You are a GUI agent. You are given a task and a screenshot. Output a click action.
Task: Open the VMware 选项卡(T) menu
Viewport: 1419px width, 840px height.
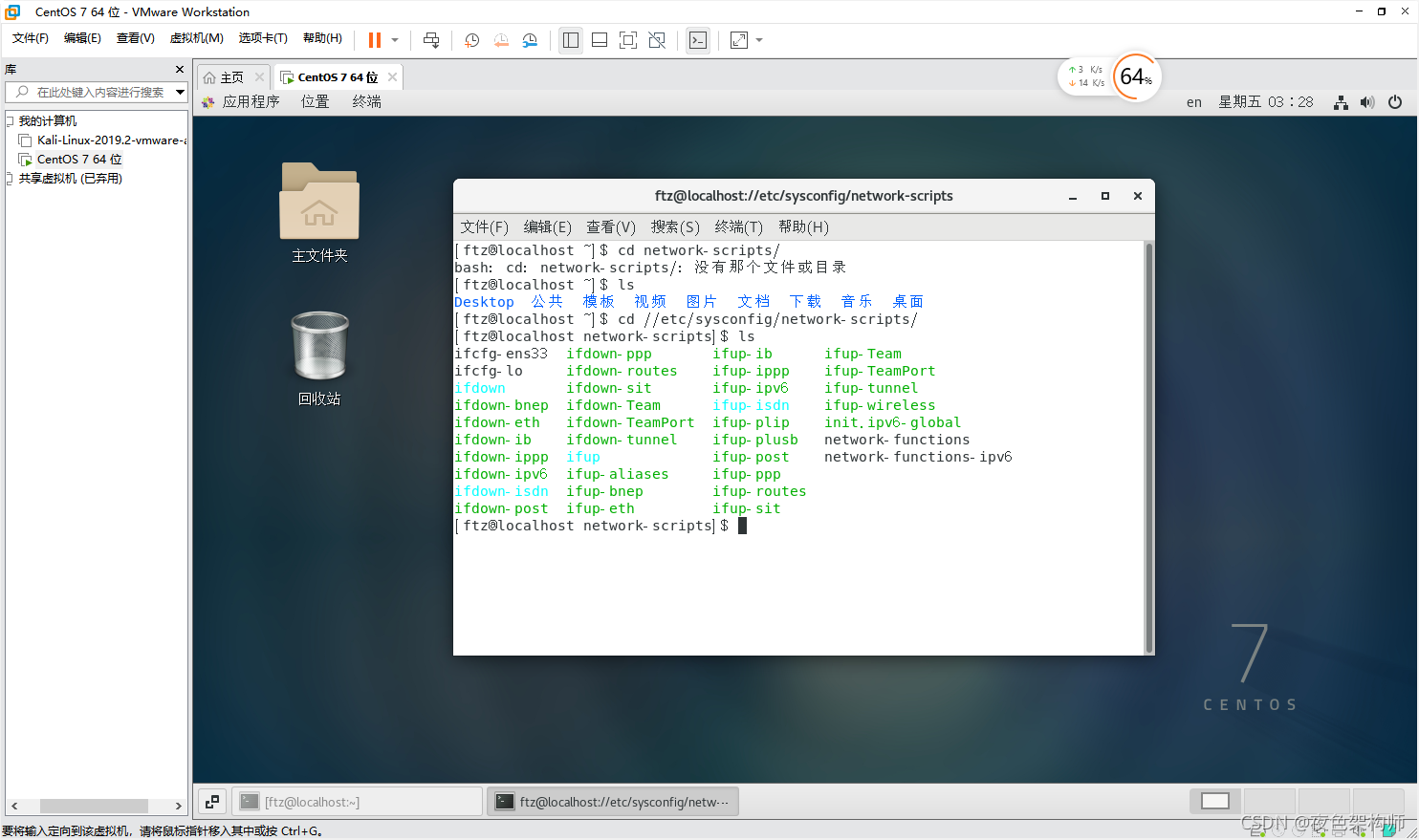[x=263, y=38]
